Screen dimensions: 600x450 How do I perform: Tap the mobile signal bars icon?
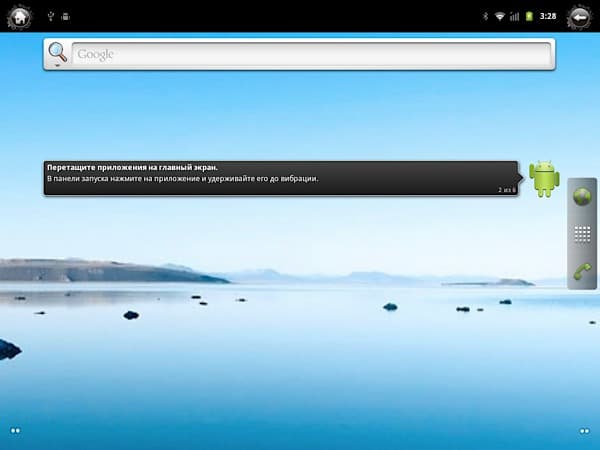tap(515, 16)
